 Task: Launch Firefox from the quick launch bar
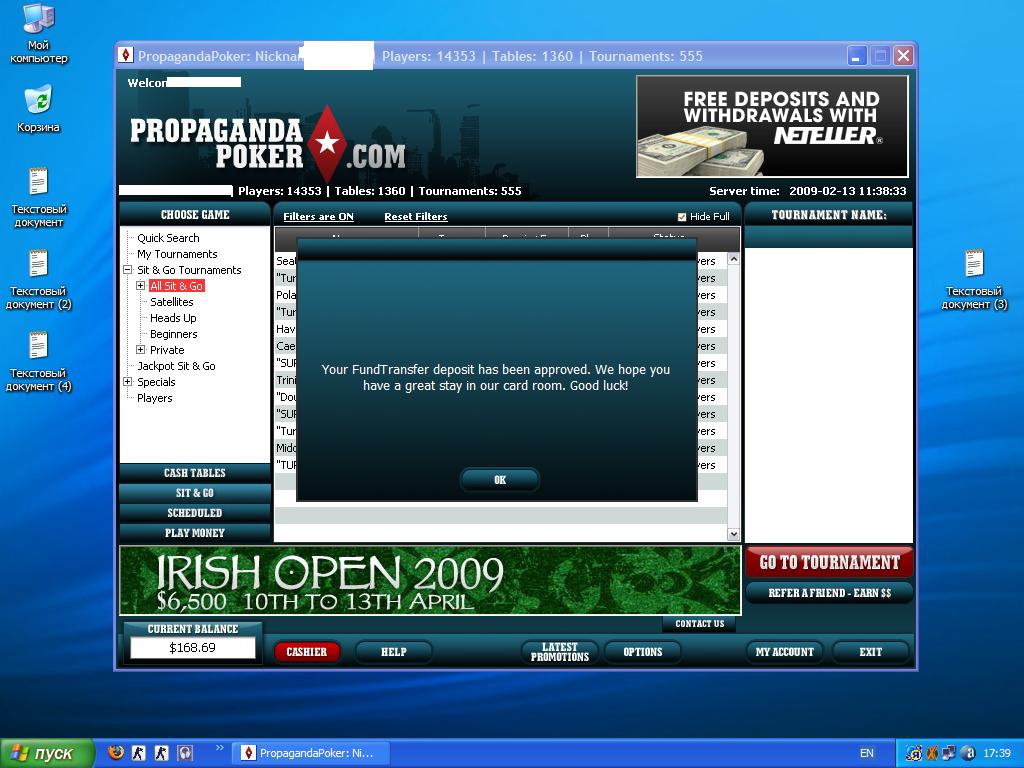click(116, 752)
